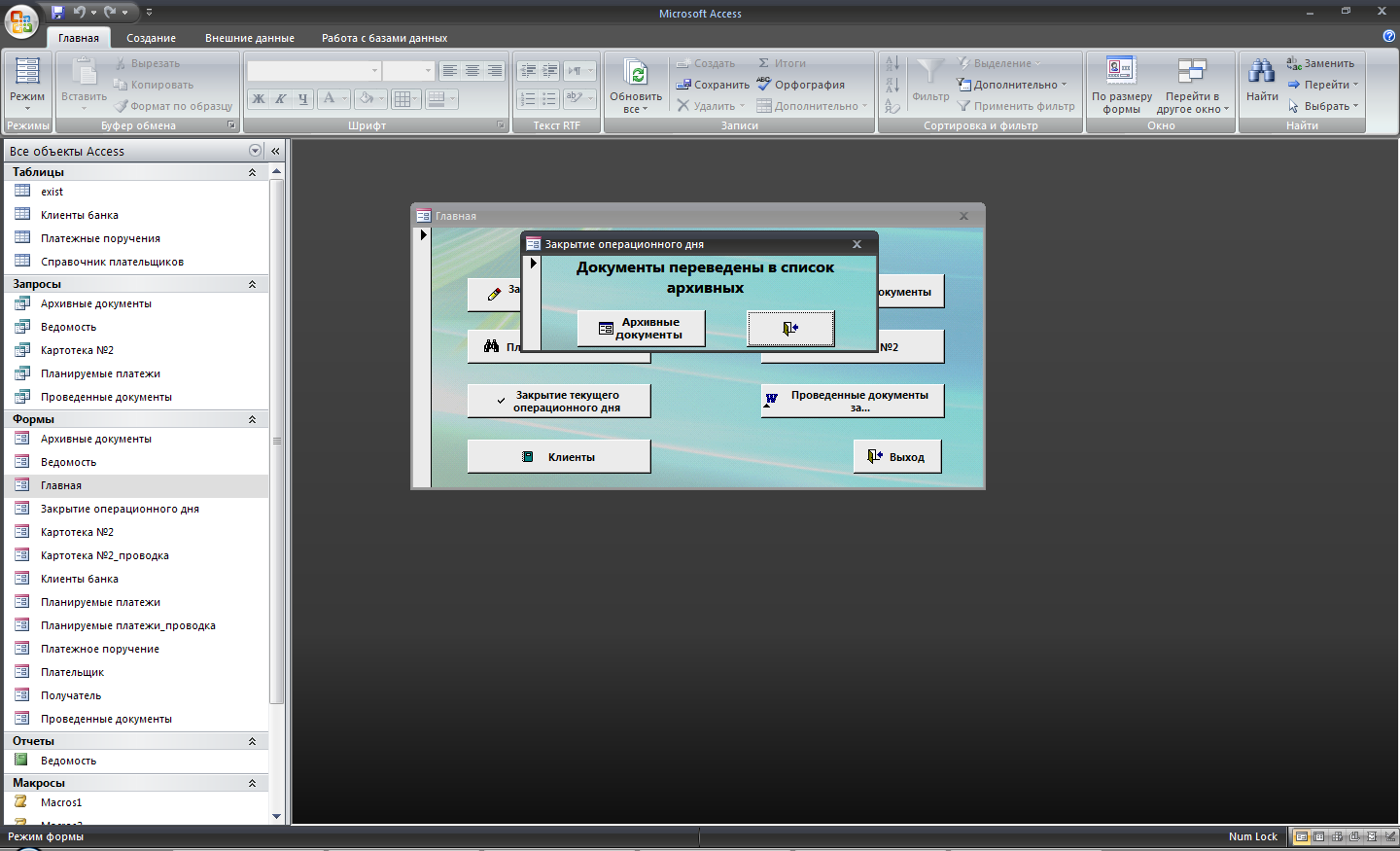Click Перейти в другое окно icon
The image size is (1400, 851).
(x=1192, y=71)
